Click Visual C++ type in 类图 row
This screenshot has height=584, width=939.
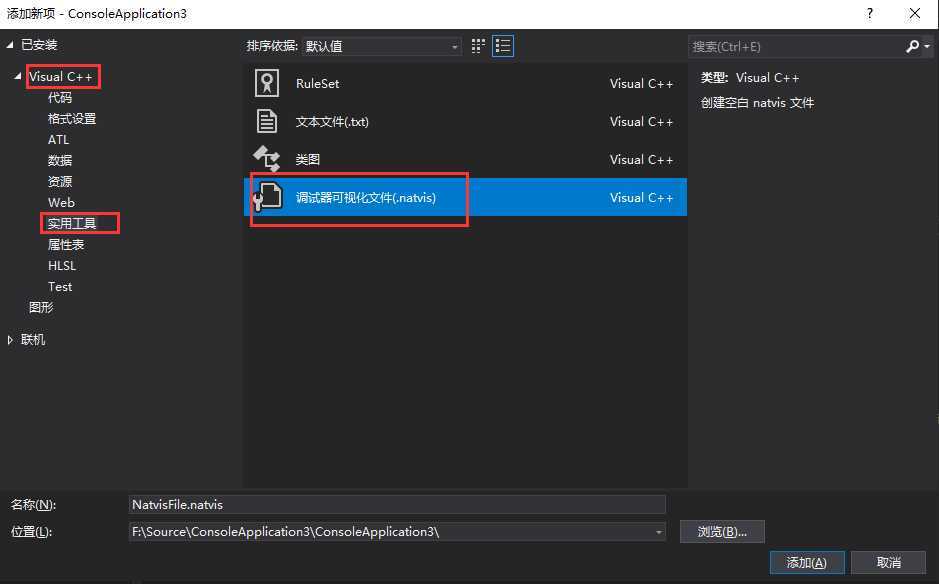(x=641, y=159)
